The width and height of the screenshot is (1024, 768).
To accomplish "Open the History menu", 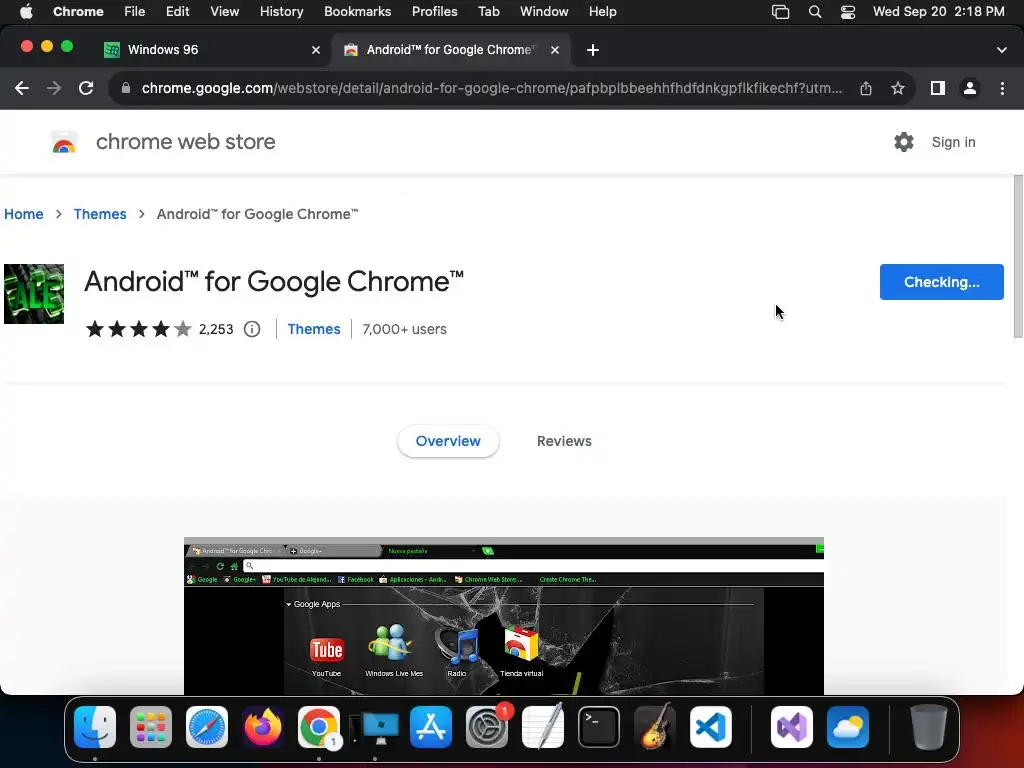I will [x=281, y=12].
